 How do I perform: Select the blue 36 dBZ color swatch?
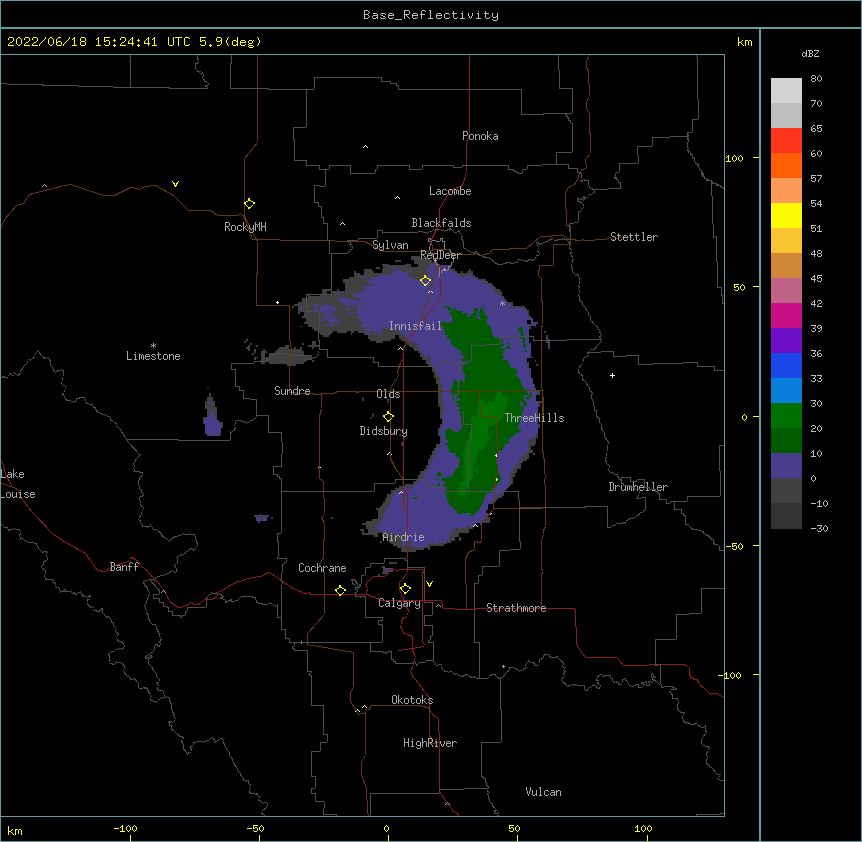coord(786,365)
